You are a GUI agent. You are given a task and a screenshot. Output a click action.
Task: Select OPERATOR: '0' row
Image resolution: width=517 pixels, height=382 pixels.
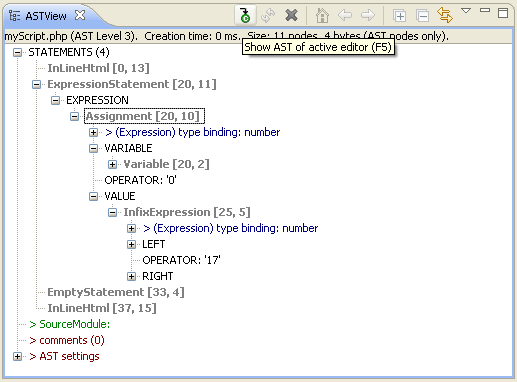pos(140,180)
